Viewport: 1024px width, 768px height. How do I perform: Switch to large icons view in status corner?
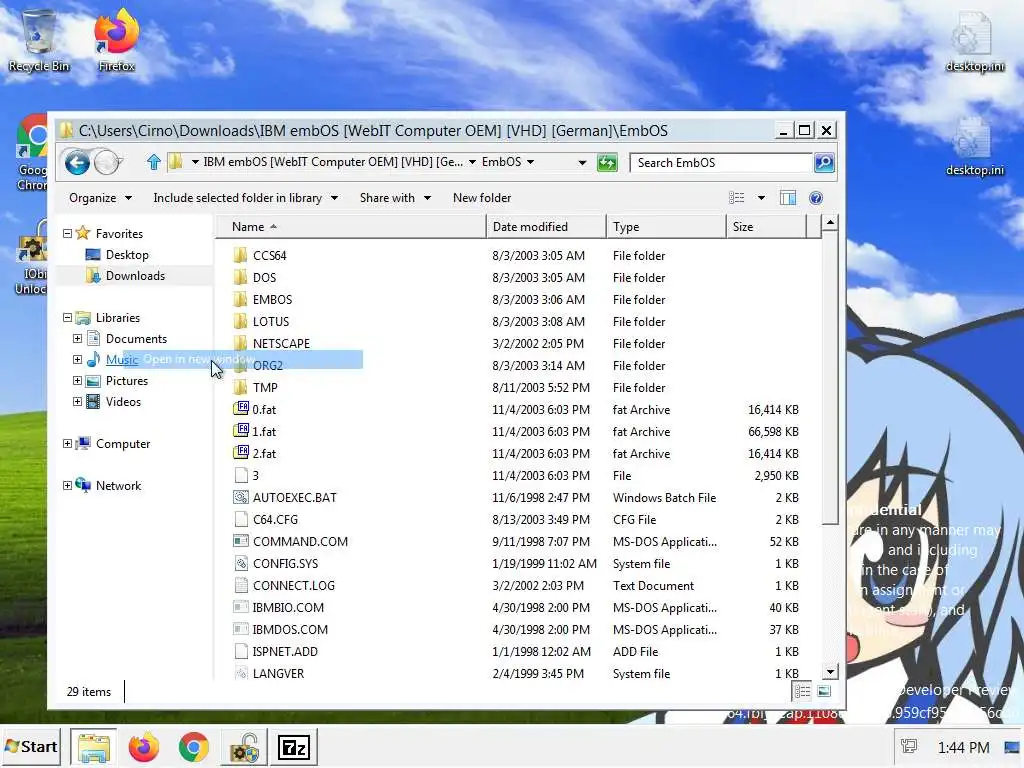click(x=824, y=691)
